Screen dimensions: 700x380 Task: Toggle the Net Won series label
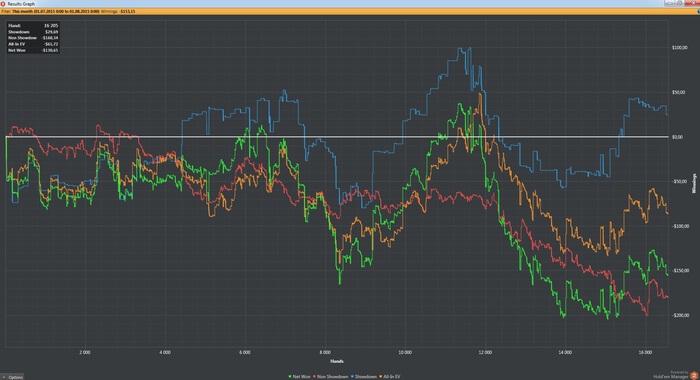tap(301, 377)
